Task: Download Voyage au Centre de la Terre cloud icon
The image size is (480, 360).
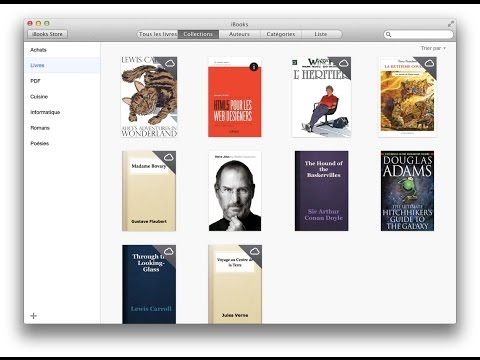Action: point(255,251)
